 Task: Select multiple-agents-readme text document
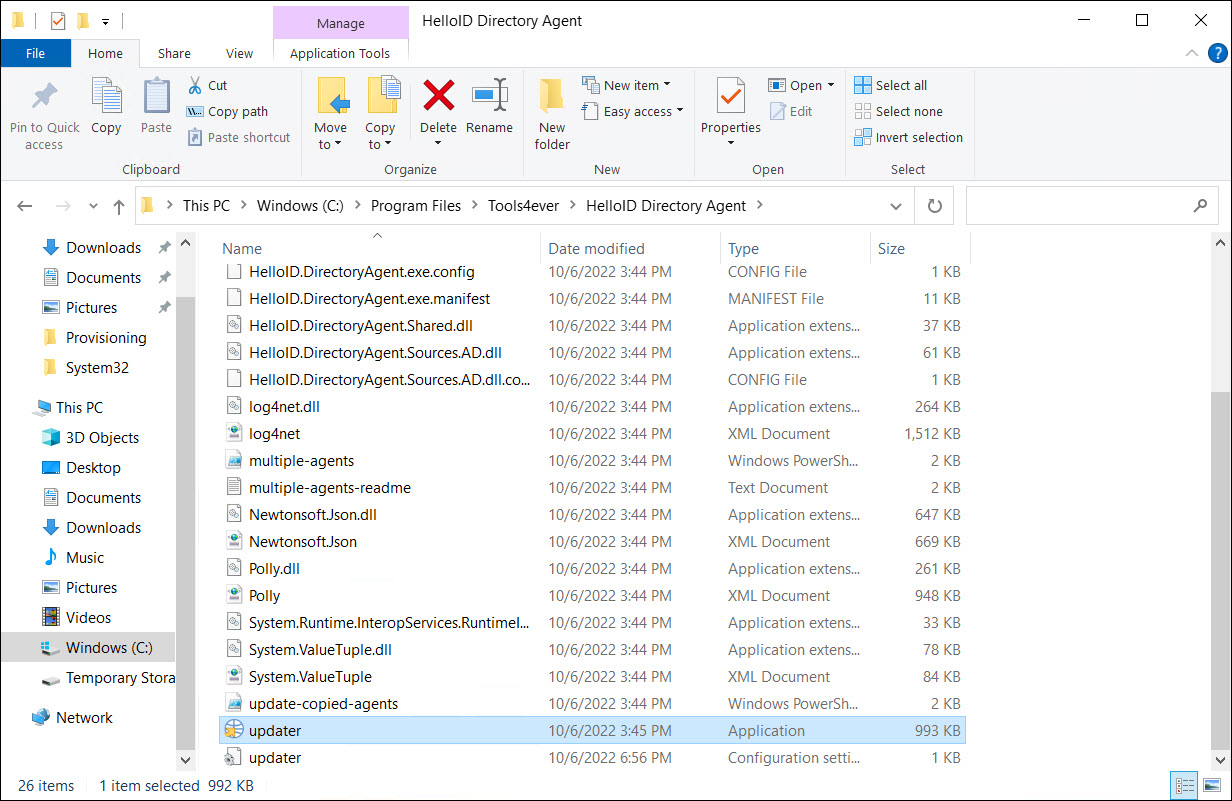click(x=592, y=488)
